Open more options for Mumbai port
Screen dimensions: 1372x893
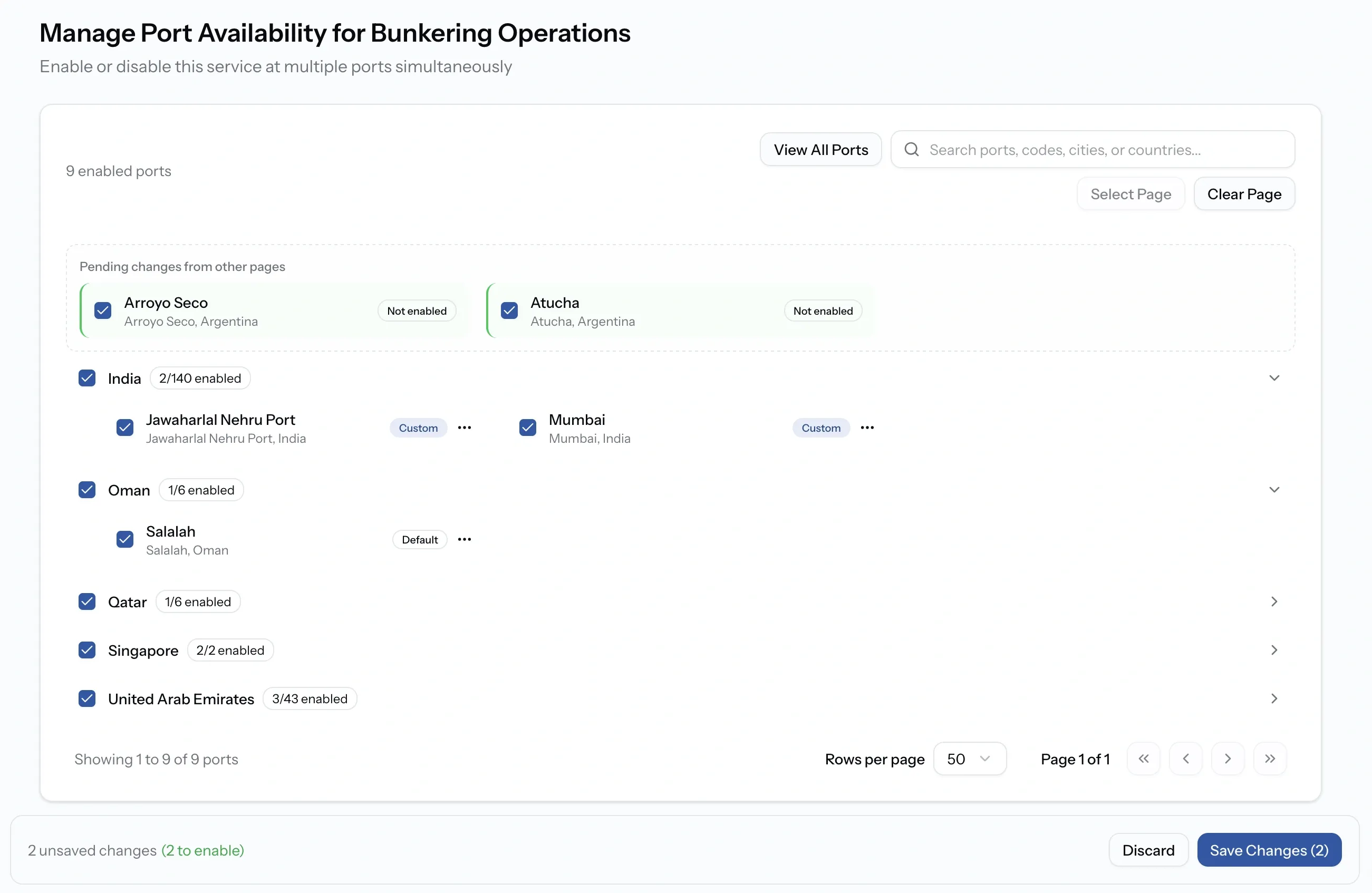click(866, 428)
